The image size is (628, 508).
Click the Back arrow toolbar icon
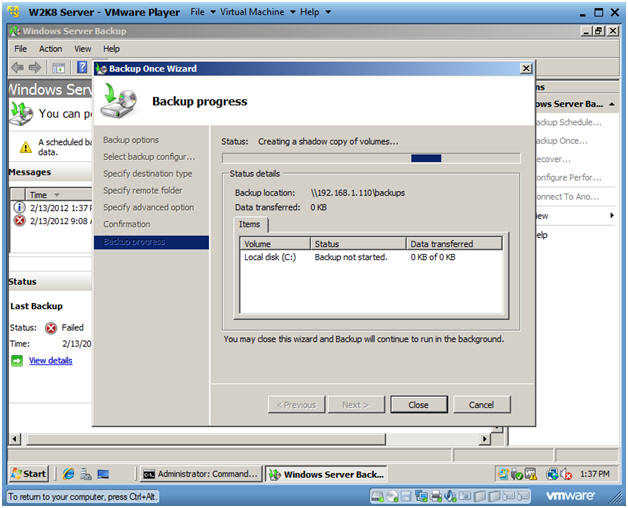pos(17,68)
